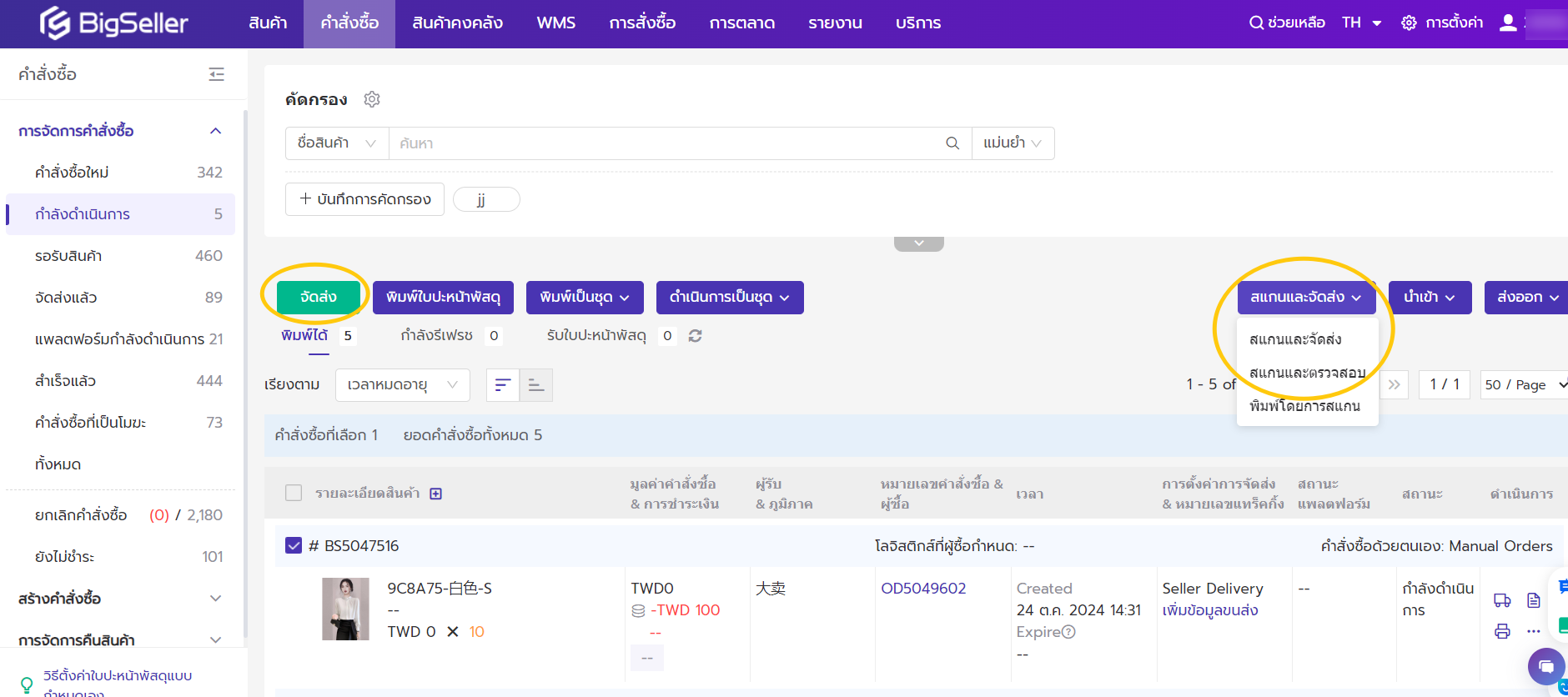Click the filter settings gear icon
Screen dimensions: 1568x697
click(x=372, y=99)
